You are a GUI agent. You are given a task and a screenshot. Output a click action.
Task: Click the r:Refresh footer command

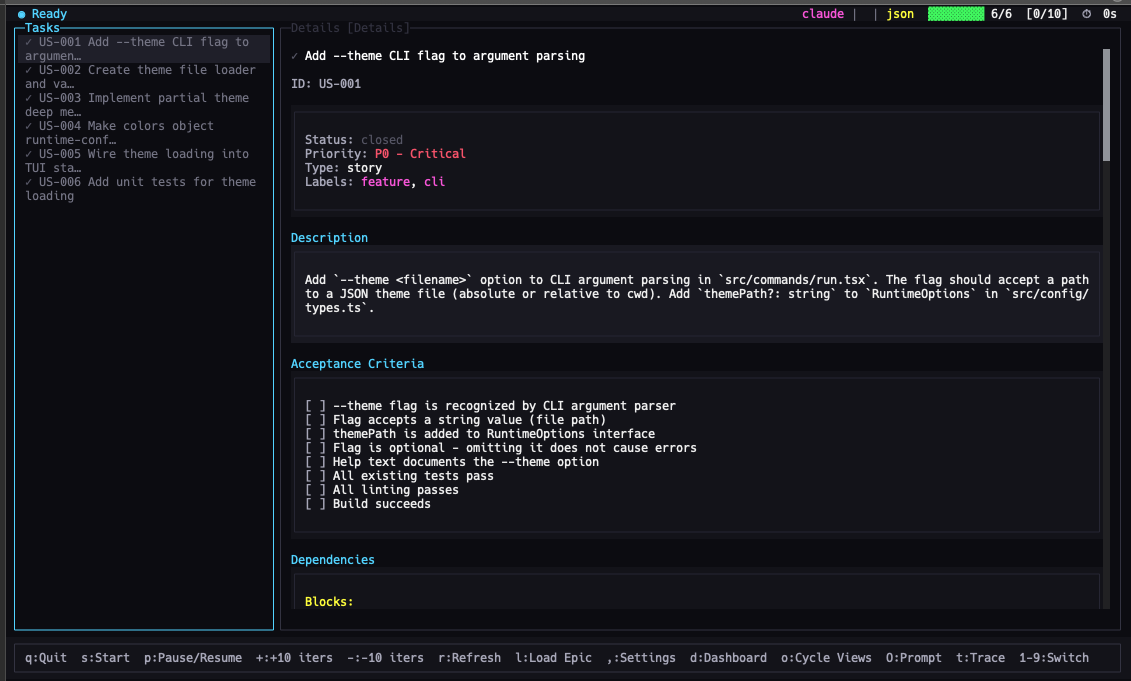click(470, 658)
